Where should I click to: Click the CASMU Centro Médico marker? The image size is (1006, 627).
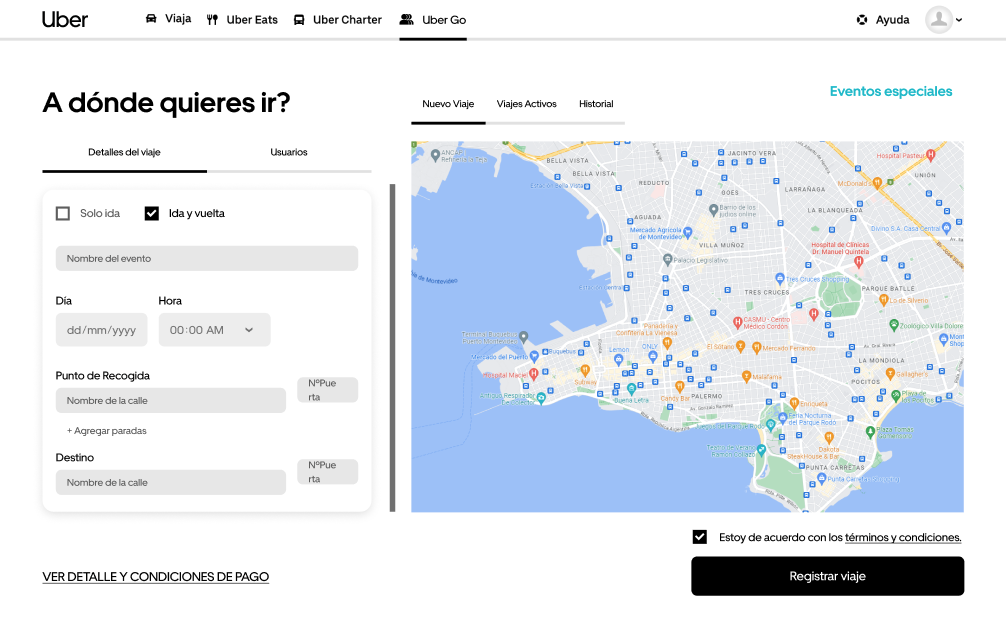click(x=737, y=322)
